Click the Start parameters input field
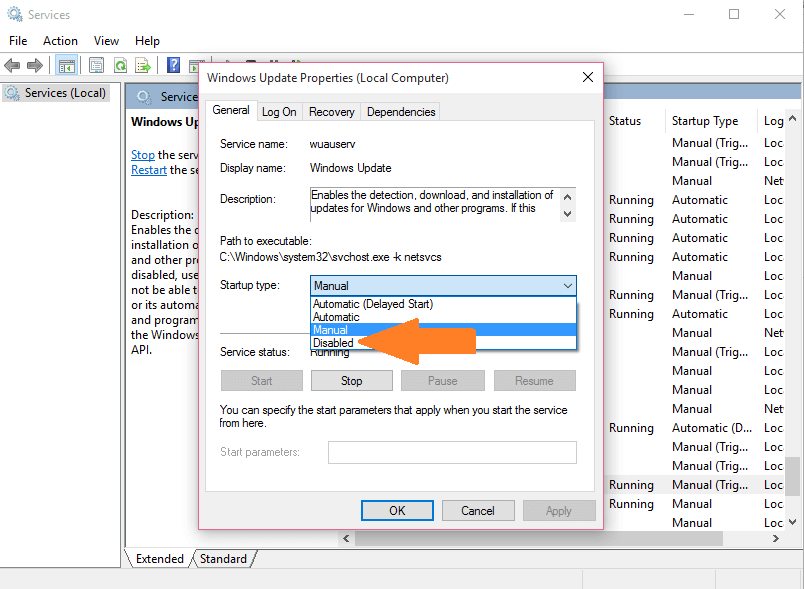804x589 pixels. point(452,452)
